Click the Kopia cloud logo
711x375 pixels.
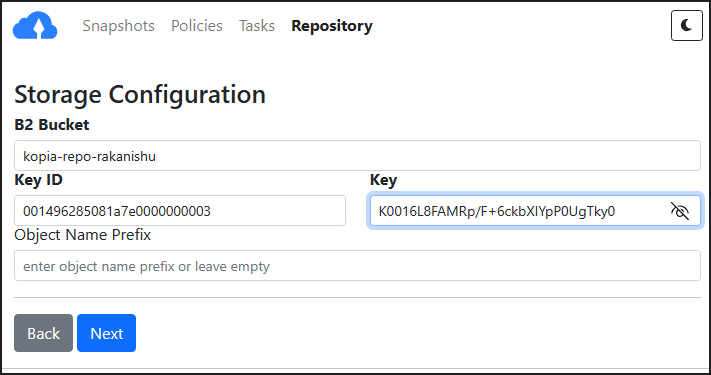pos(35,25)
